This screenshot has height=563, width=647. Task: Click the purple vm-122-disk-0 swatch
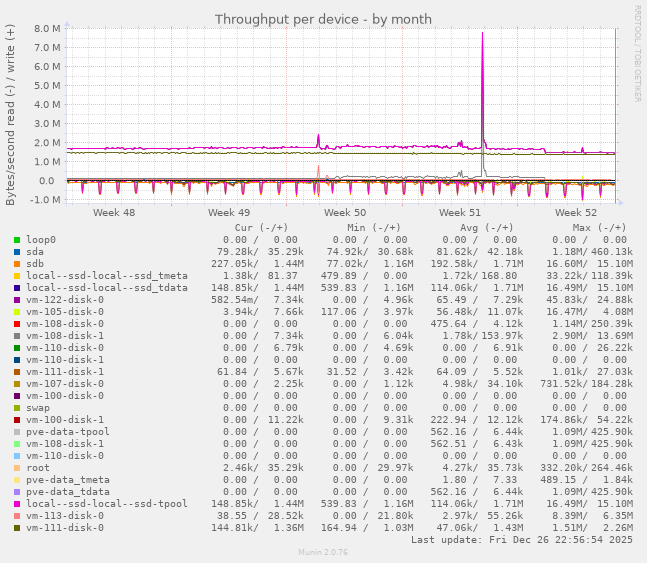[17, 300]
